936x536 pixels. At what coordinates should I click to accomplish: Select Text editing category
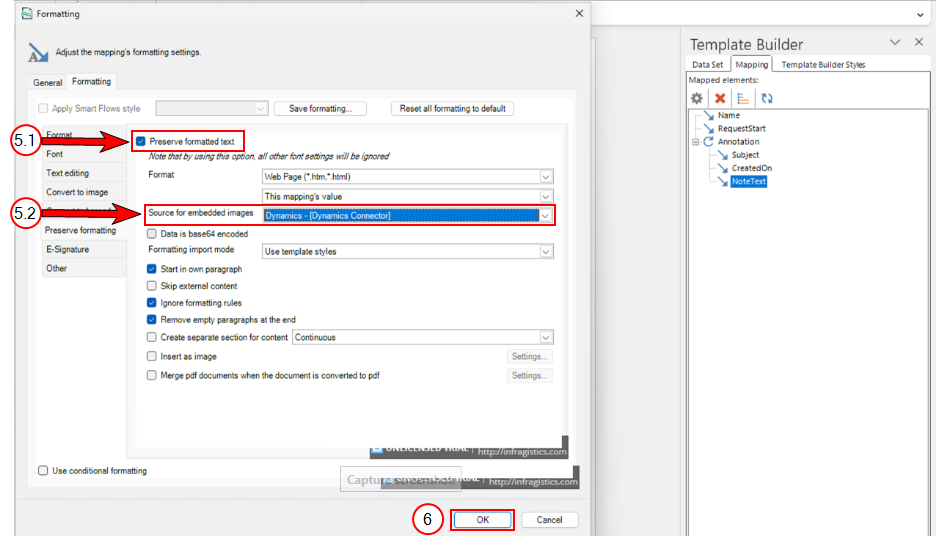[x=84, y=173]
